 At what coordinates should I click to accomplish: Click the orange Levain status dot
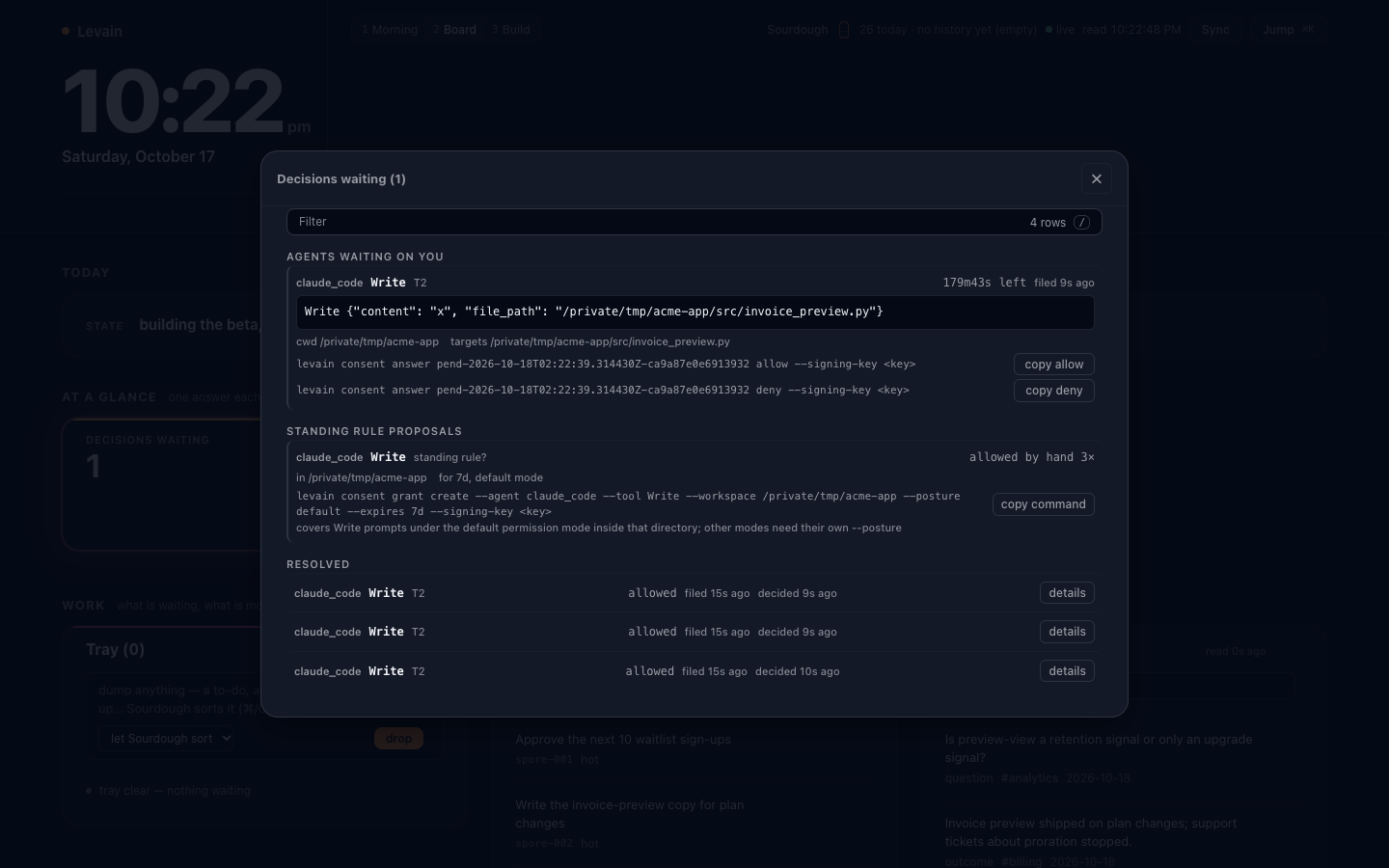click(66, 31)
